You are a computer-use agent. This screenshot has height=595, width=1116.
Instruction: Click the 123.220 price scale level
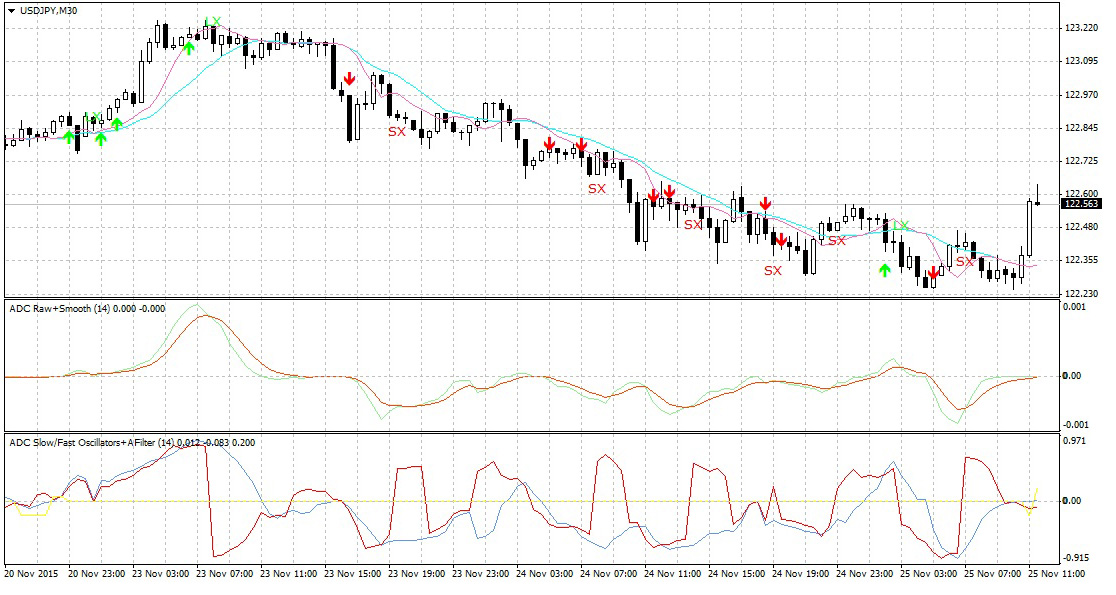1083,28
